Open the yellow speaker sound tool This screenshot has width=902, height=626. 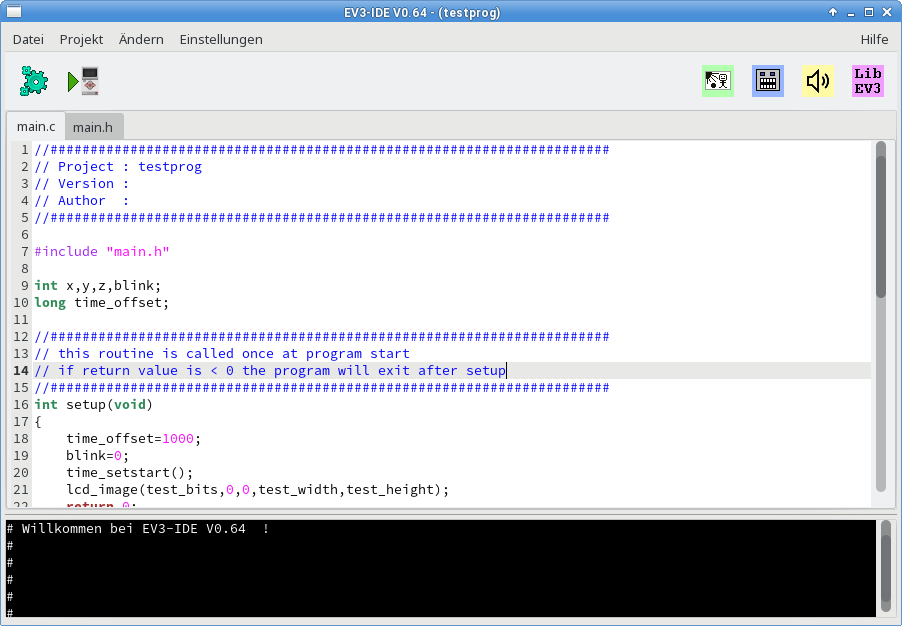tap(818, 81)
